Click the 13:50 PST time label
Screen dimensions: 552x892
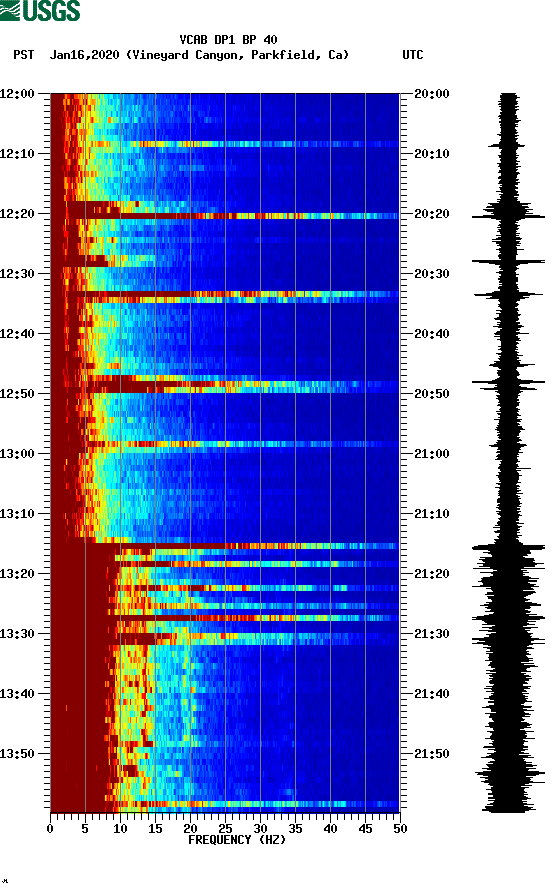point(18,754)
